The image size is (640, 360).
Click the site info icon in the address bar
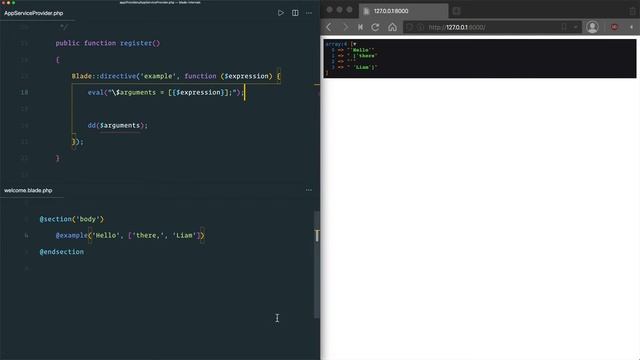click(420, 27)
